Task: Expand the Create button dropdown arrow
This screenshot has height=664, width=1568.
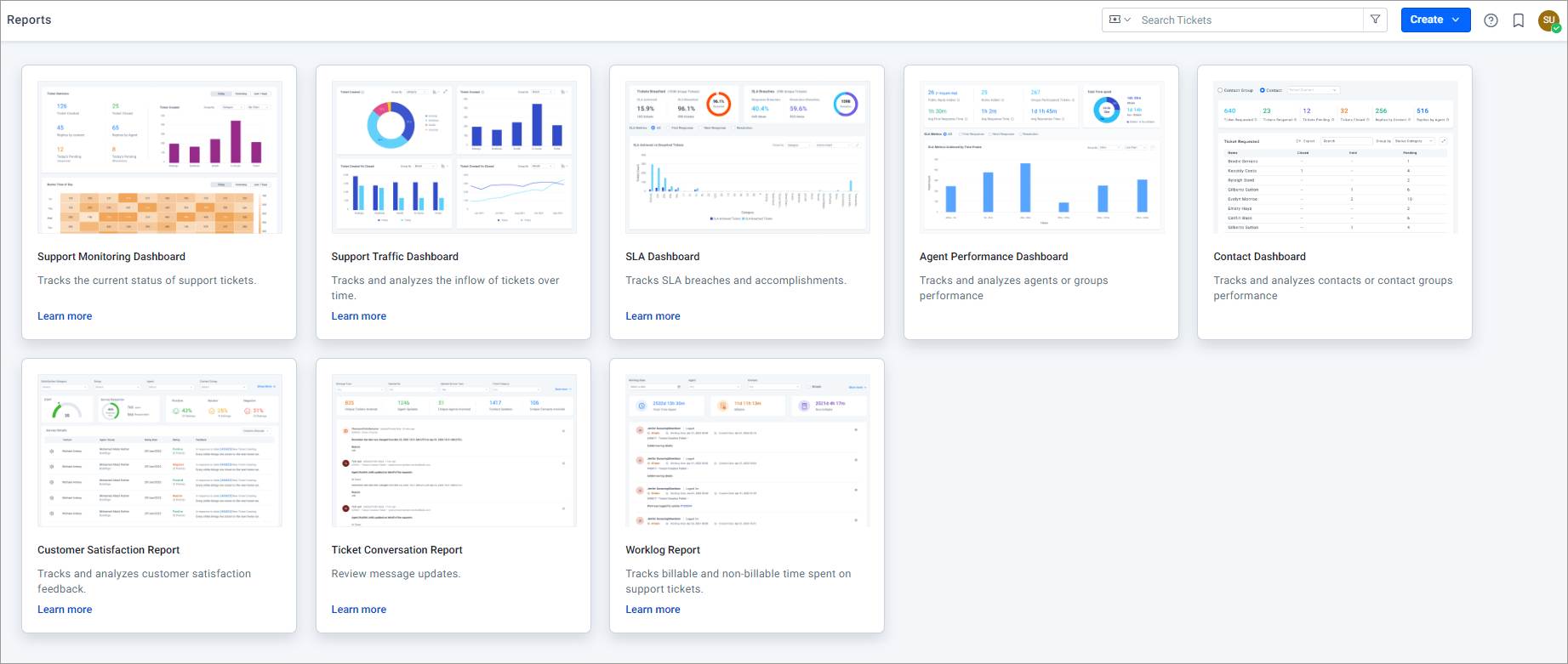Action: (x=1456, y=20)
